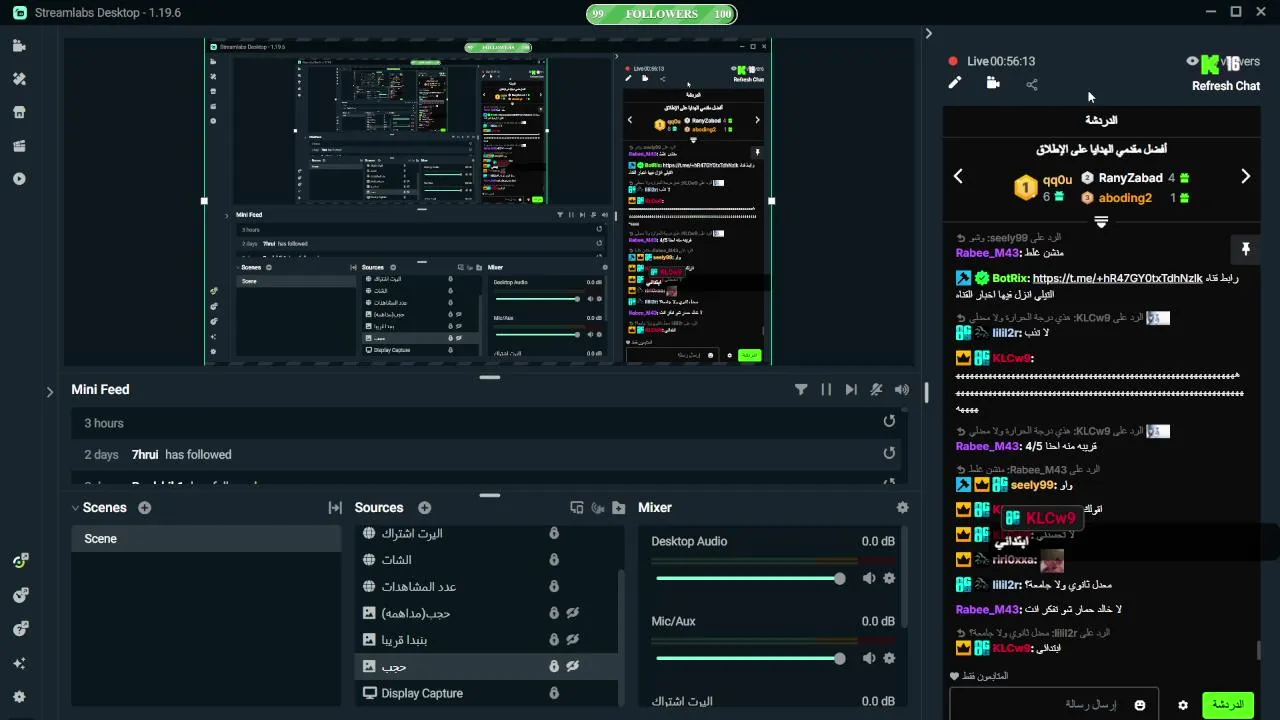
Task: Click Refresh Chat
Action: pos(1226,86)
